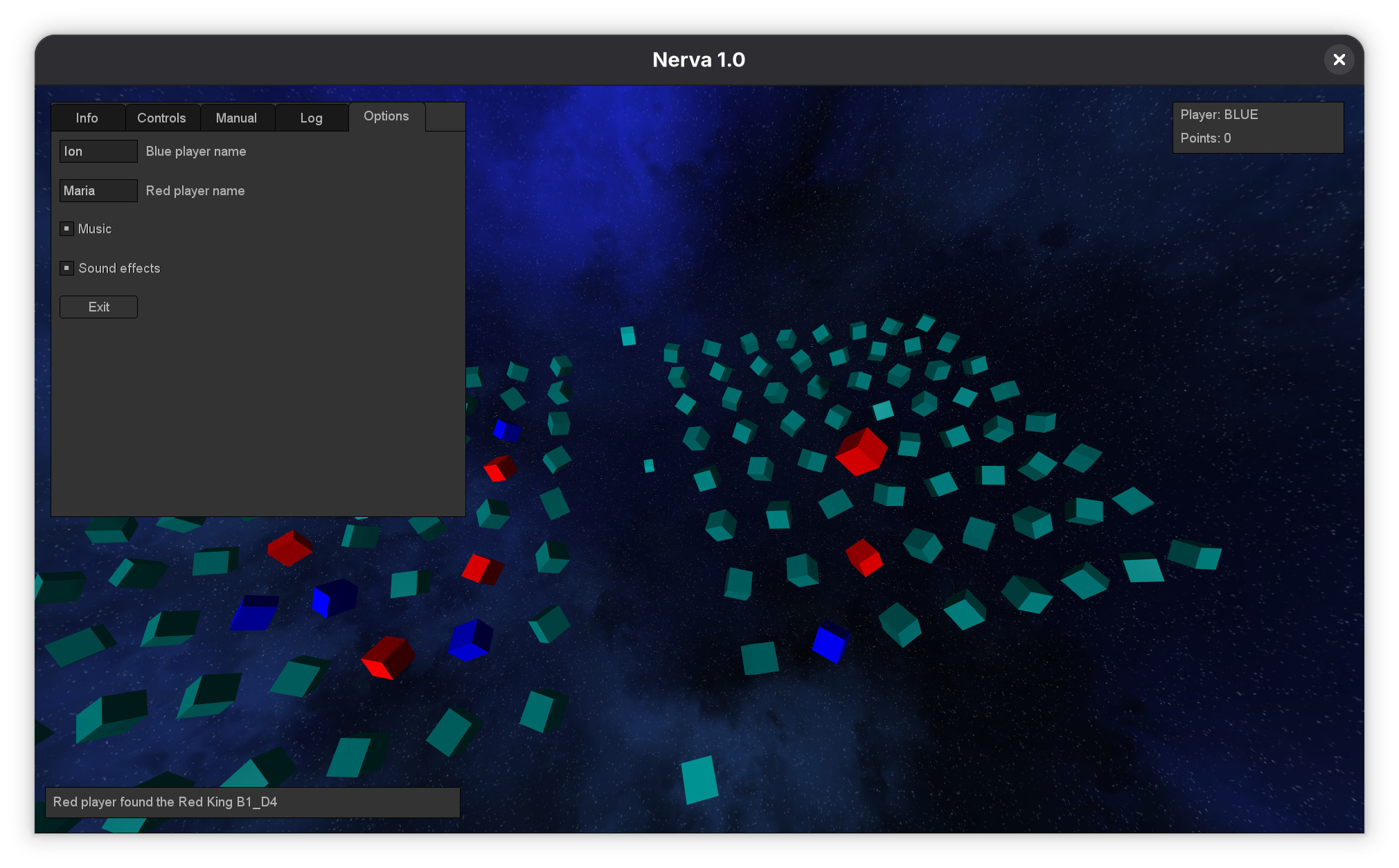Select the small teal cube between the spirals
The width and height of the screenshot is (1399, 868).
pos(649,466)
